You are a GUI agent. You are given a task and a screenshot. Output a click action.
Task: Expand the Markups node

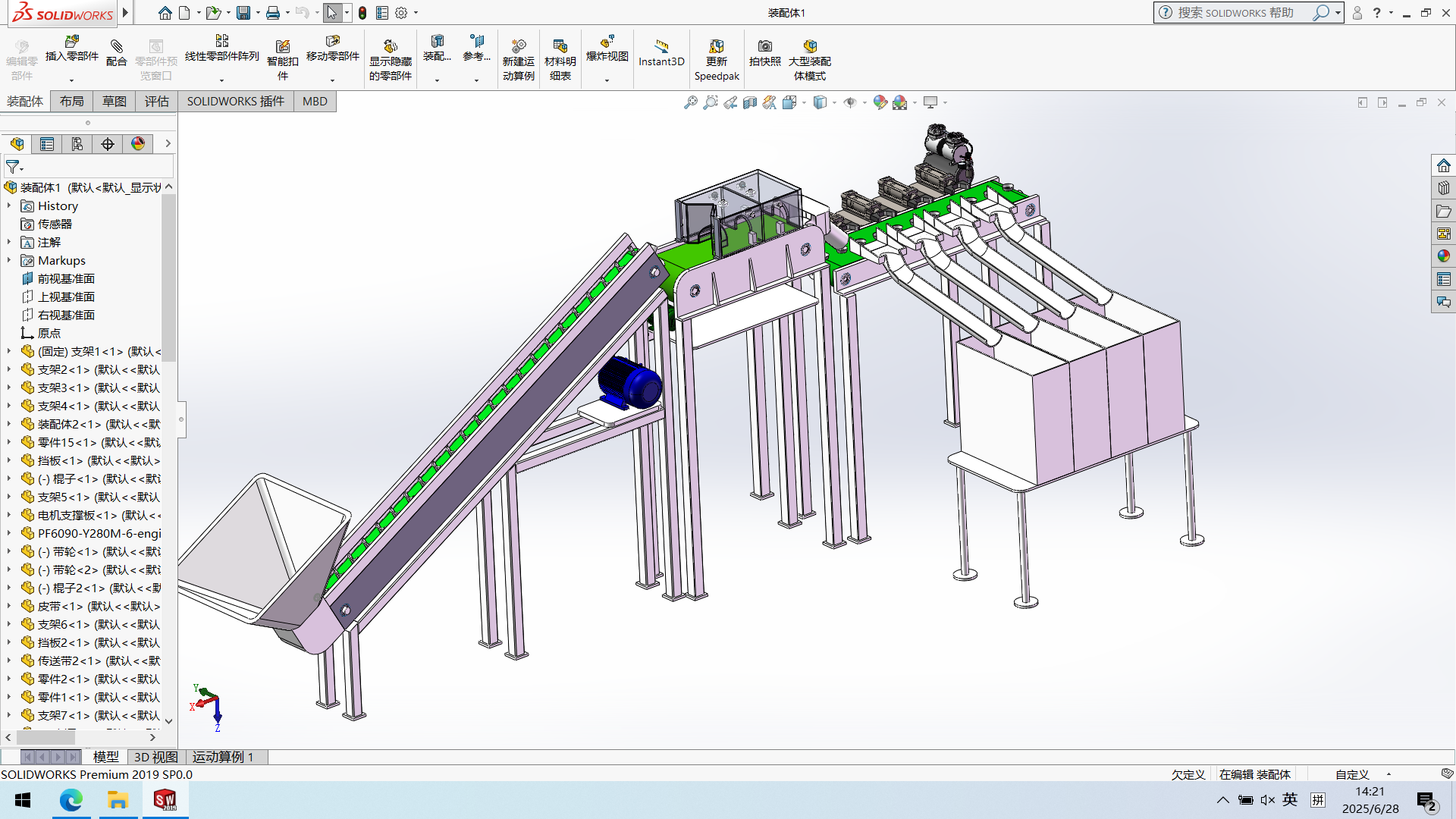click(x=9, y=260)
